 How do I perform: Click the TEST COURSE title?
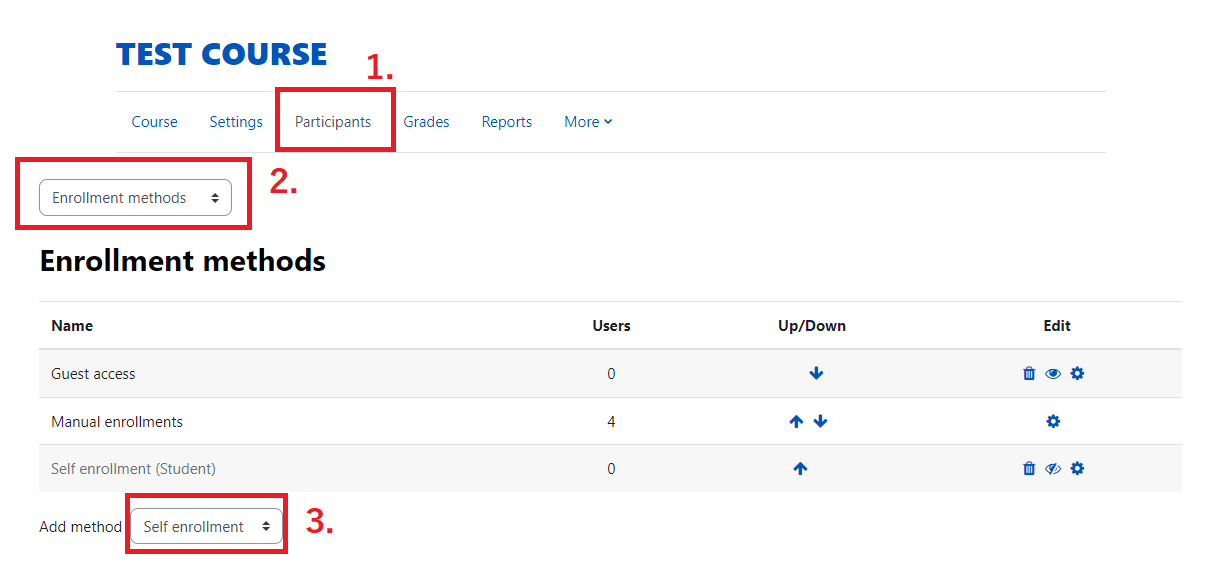click(222, 54)
